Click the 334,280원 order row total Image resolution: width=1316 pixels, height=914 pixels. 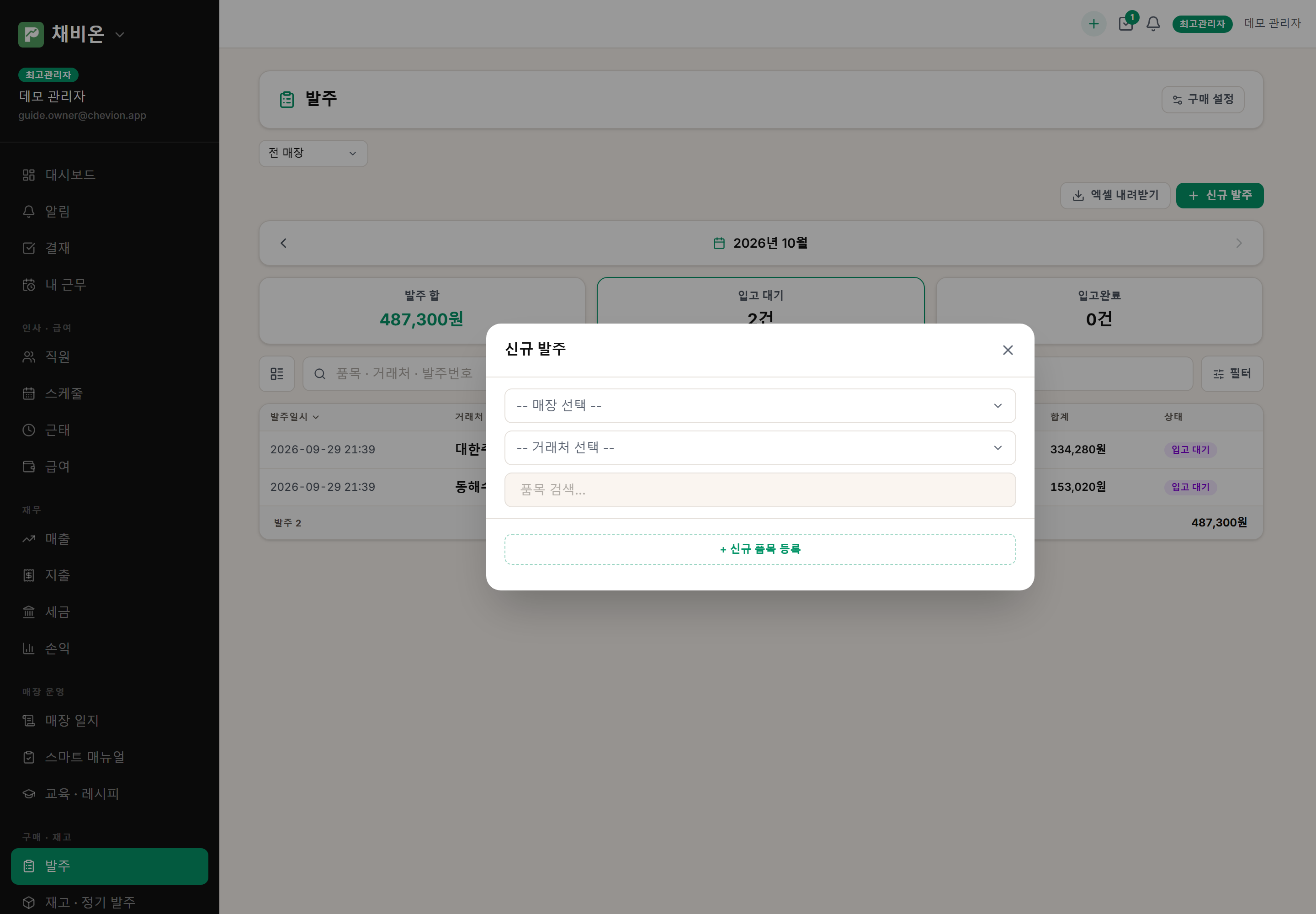coord(1078,450)
